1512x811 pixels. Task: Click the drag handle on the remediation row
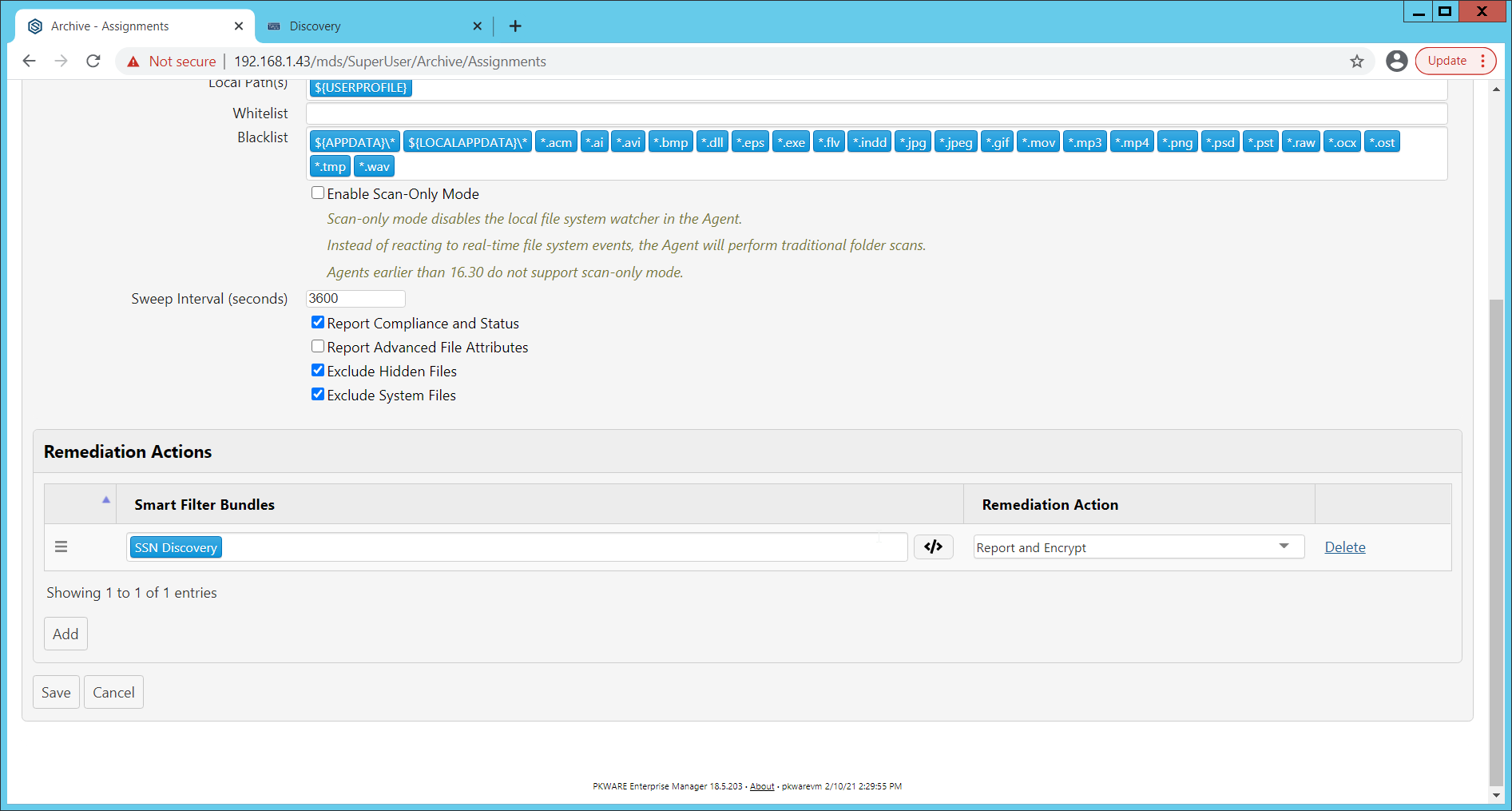61,547
